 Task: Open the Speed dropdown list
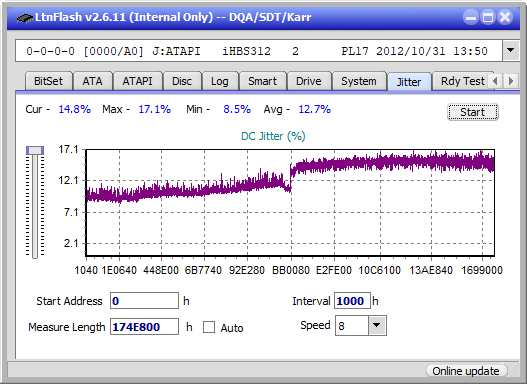[377, 325]
